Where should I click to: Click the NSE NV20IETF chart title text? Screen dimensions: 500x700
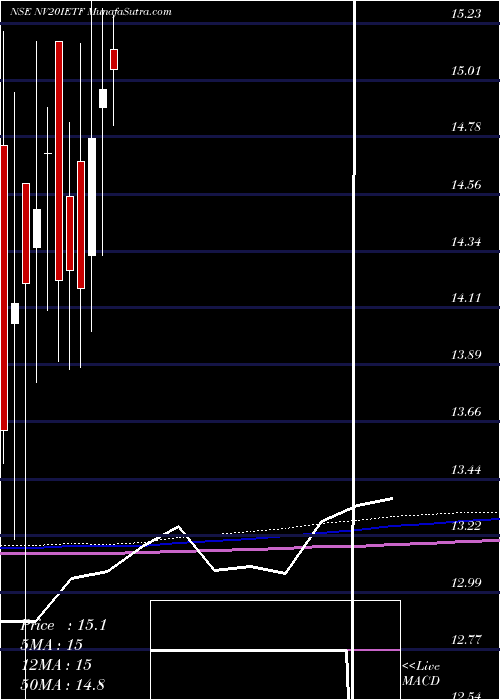point(91,12)
